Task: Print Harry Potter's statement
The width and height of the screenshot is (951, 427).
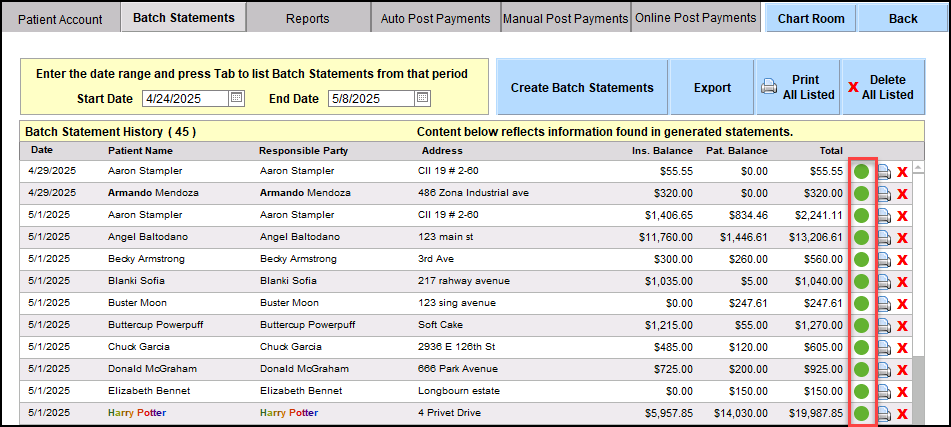Action: [884, 413]
